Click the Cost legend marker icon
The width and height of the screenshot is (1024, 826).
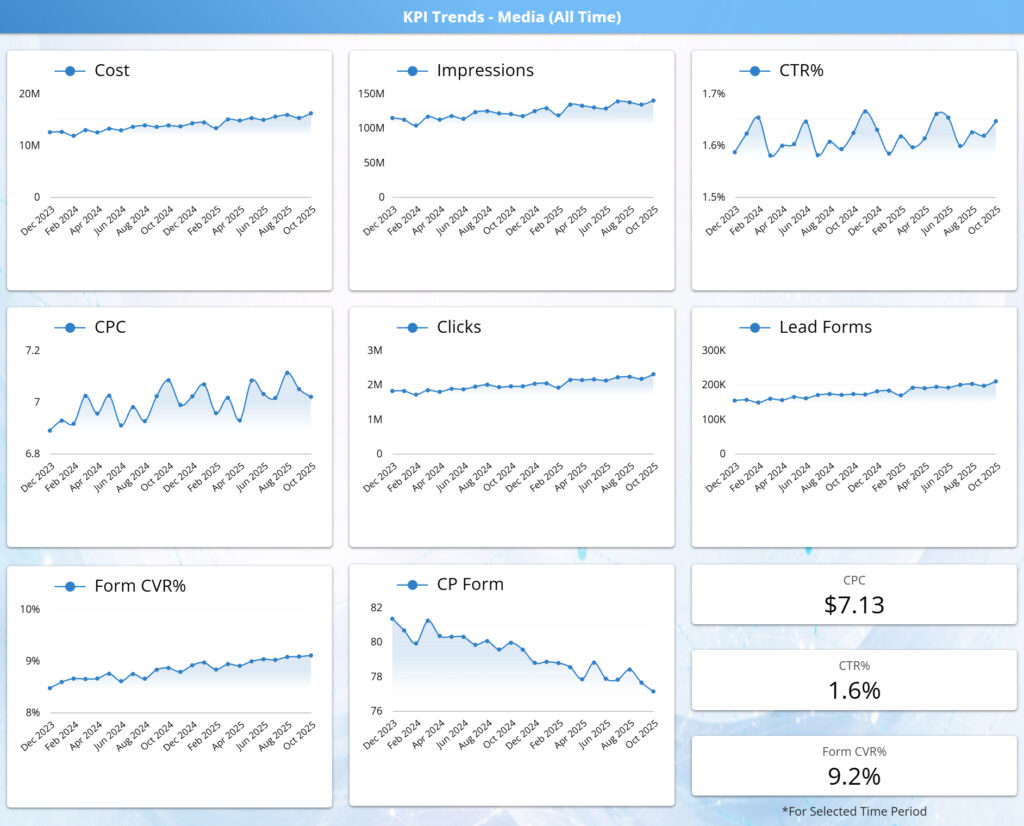tap(68, 70)
